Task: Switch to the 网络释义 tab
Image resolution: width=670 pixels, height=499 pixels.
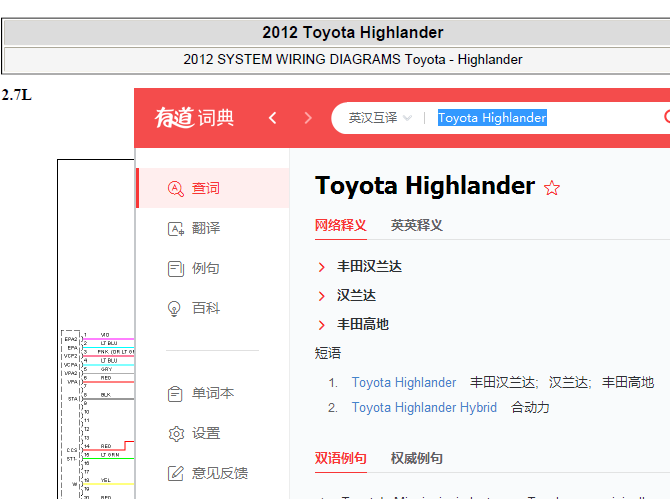Action: pos(341,225)
